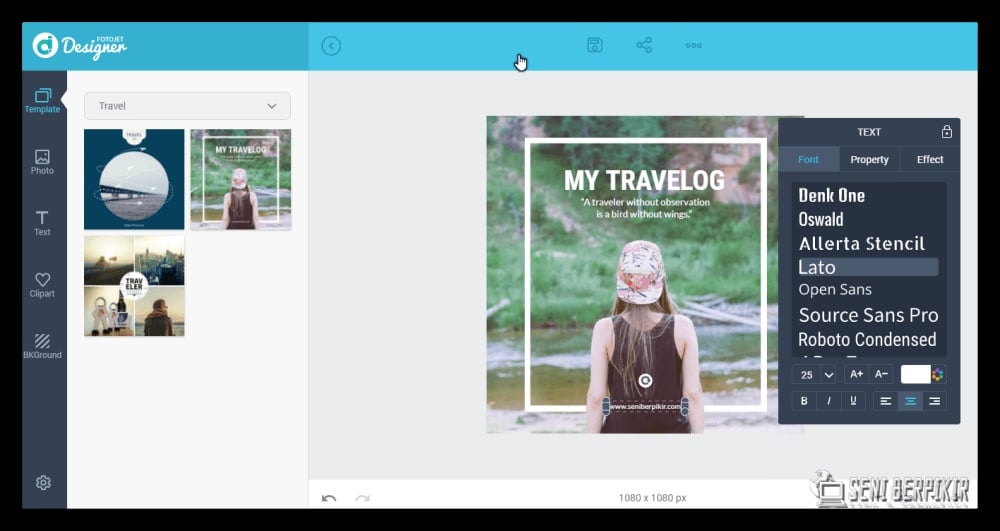The height and width of the screenshot is (531, 1000).
Task: Click the undo arrow
Action: (329, 498)
